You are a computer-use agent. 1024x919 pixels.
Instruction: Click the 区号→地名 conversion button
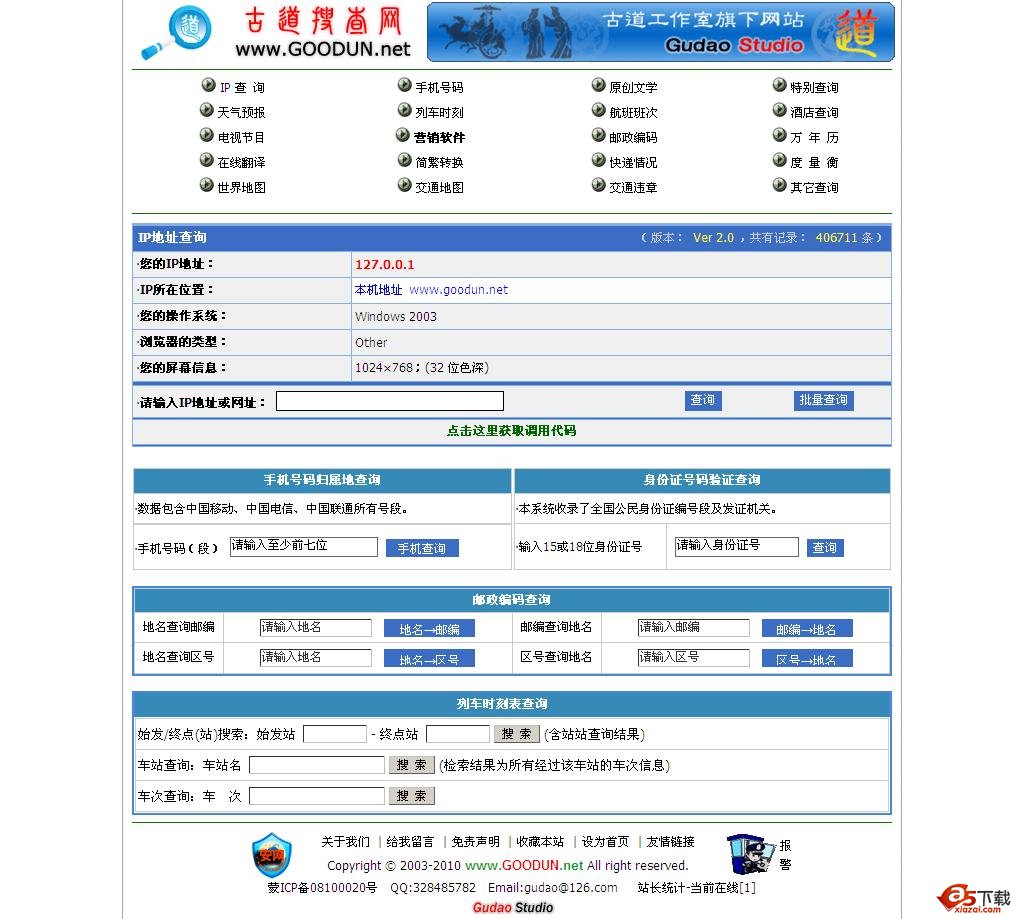point(807,657)
